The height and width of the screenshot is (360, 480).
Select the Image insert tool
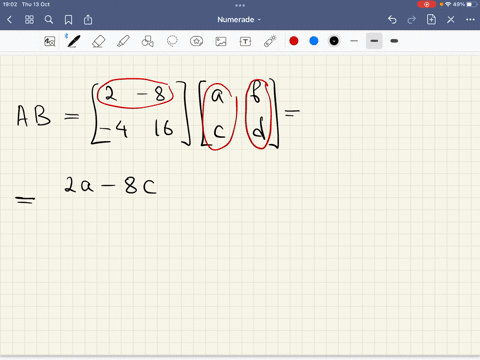pyautogui.click(x=221, y=41)
